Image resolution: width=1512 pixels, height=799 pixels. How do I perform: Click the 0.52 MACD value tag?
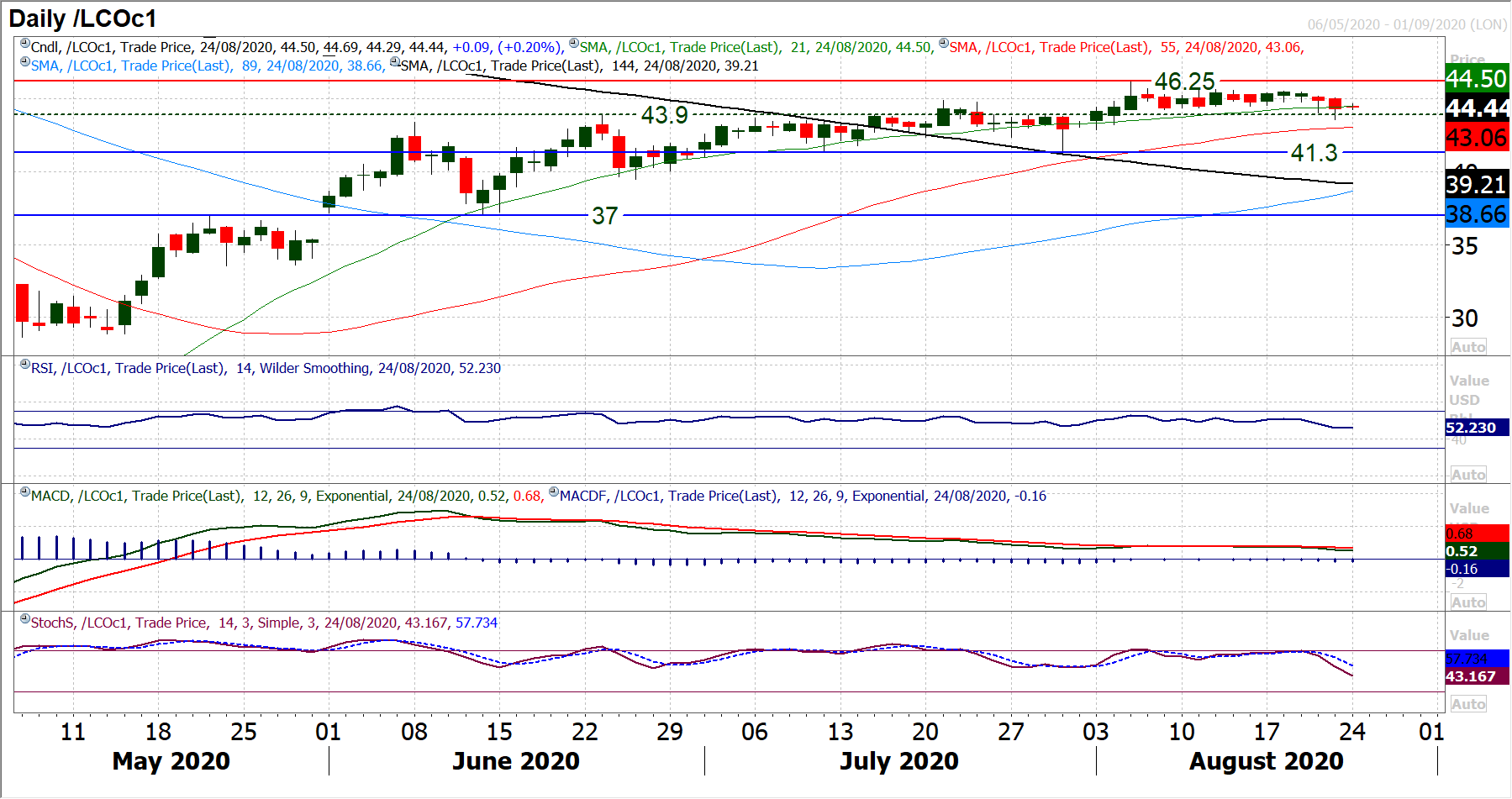[1477, 551]
